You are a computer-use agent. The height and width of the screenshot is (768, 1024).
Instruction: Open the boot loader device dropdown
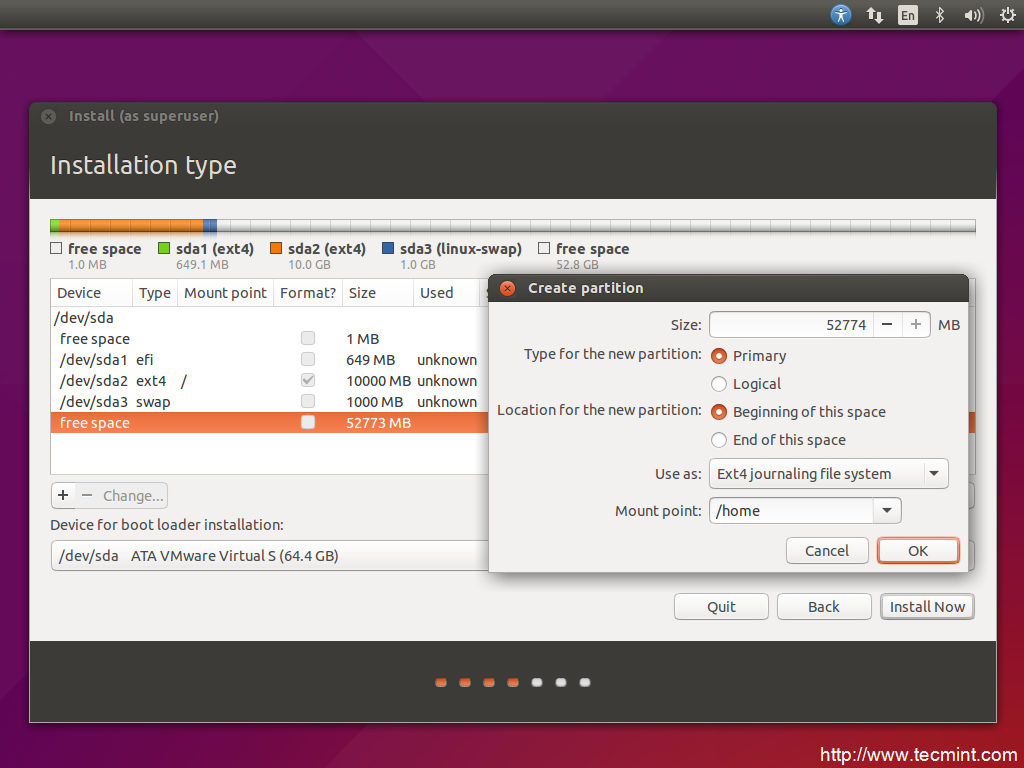270,556
